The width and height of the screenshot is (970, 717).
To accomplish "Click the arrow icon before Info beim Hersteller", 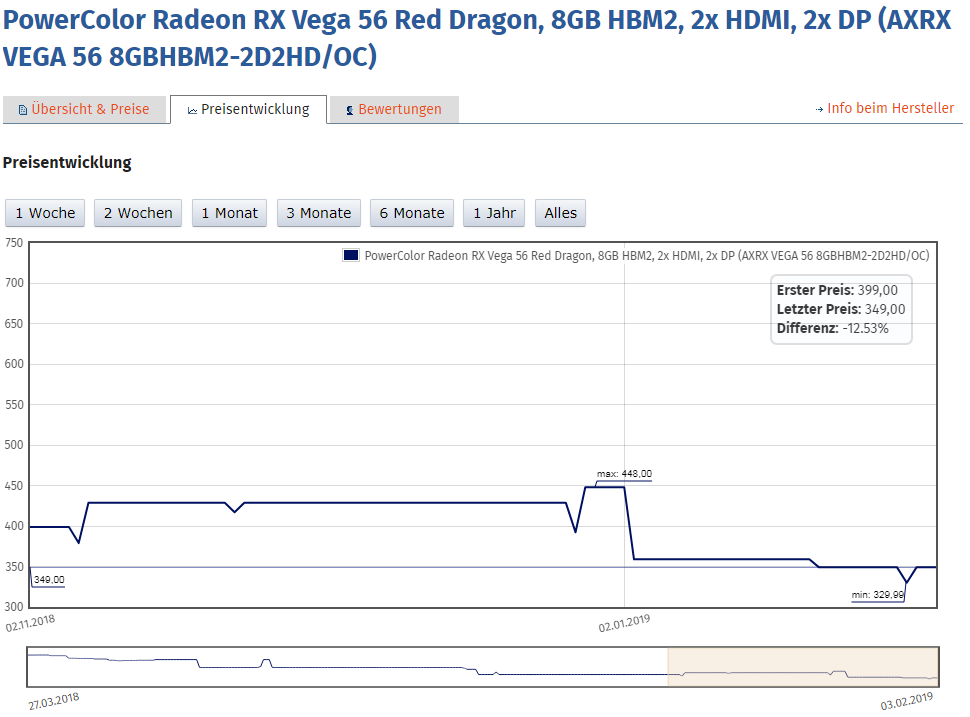I will [820, 109].
